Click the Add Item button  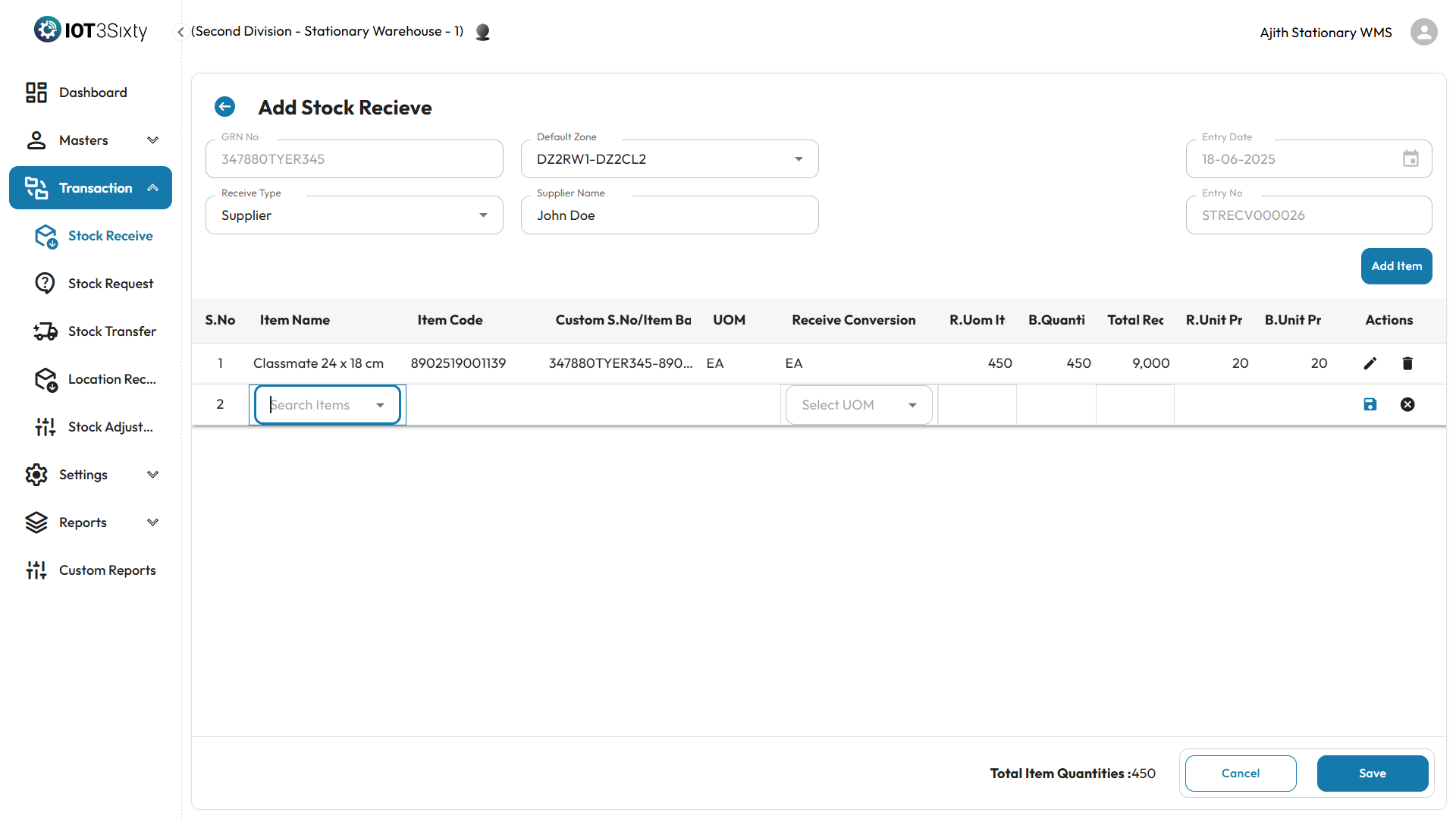pos(1396,266)
